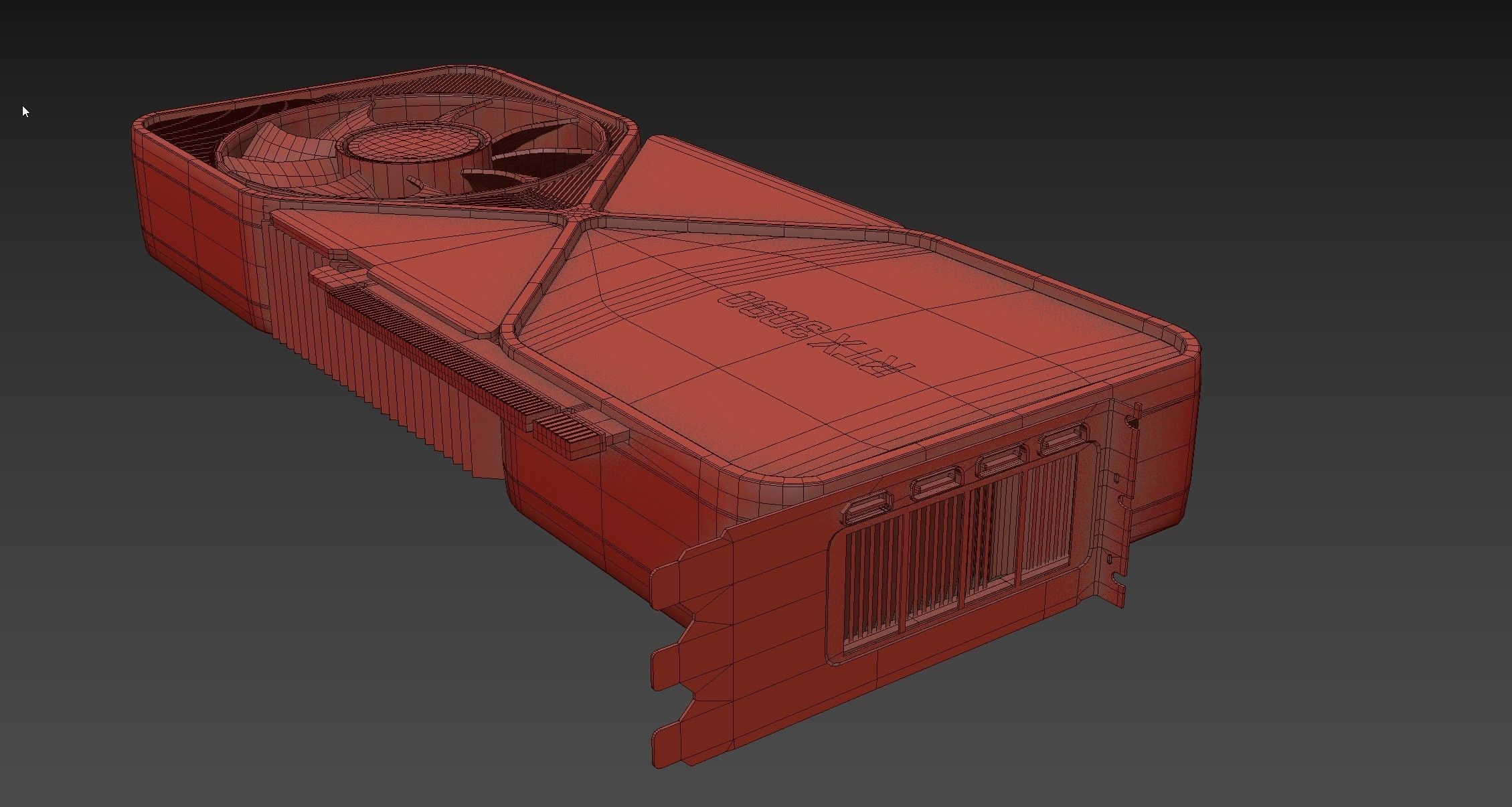Click the leftmost display port on the bracket
The height and width of the screenshot is (807, 1512).
point(868,507)
